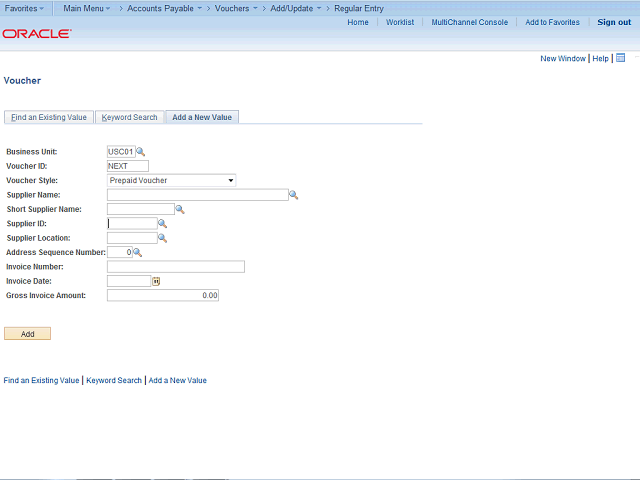Focus the Supplier ID field
The height and width of the screenshot is (480, 640).
click(132, 223)
